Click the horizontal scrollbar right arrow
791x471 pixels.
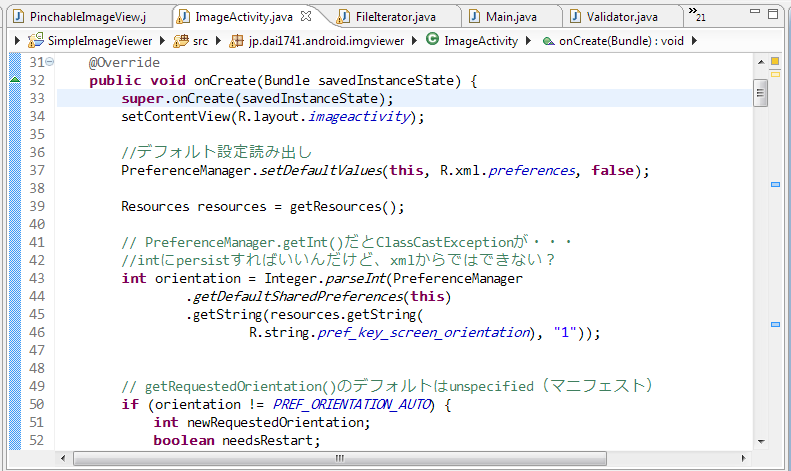point(743,458)
